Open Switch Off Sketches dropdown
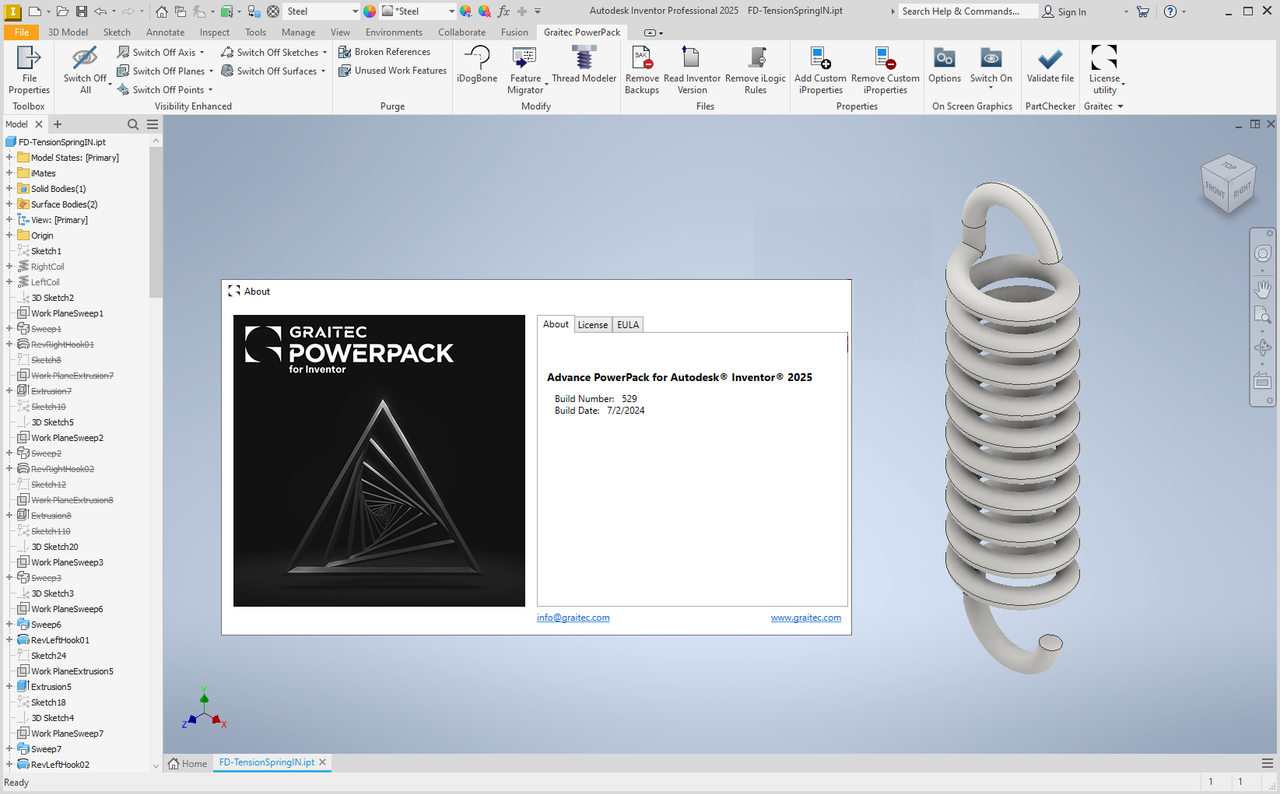 tap(327, 52)
